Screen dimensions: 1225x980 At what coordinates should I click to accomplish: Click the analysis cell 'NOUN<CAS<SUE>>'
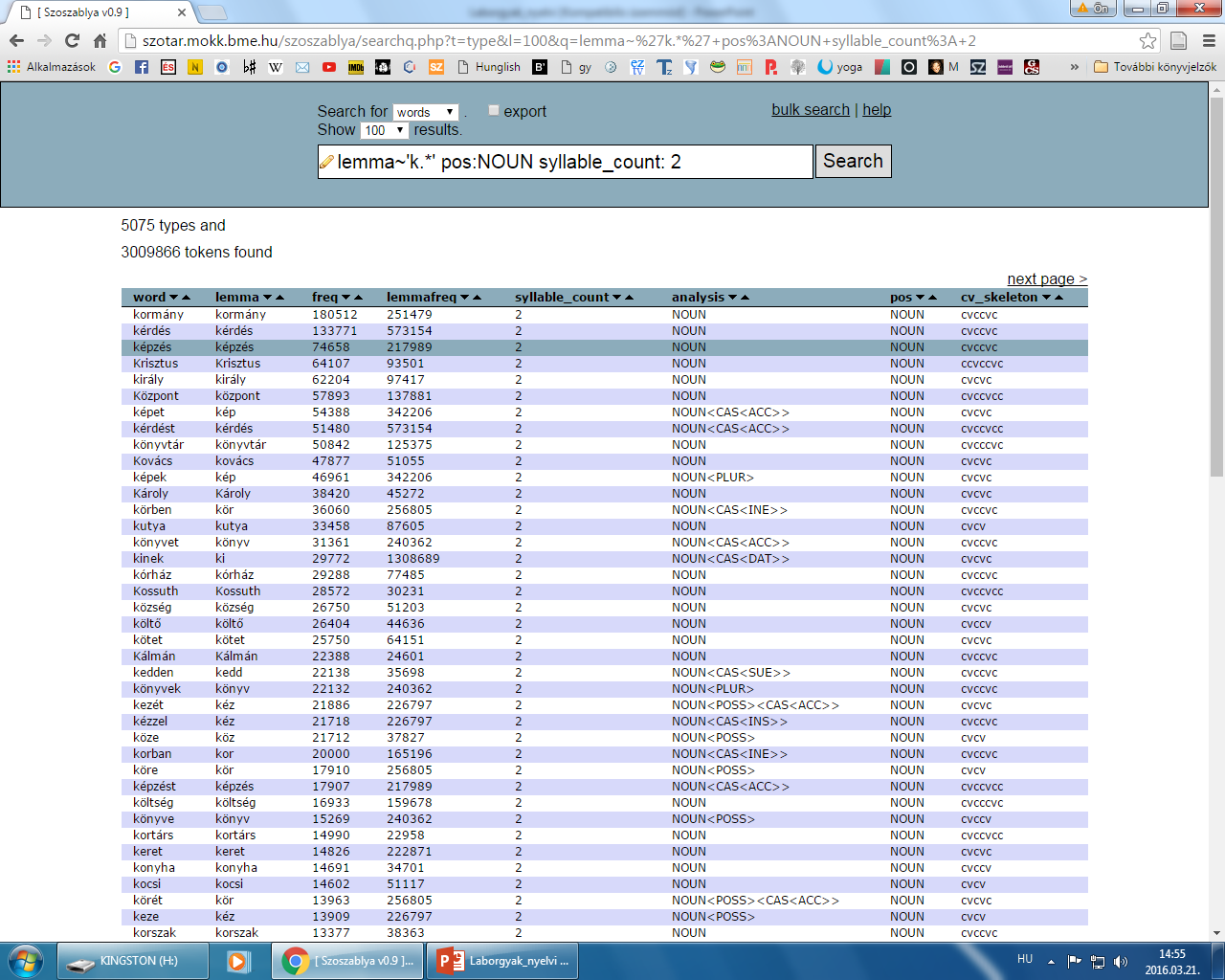pos(731,672)
